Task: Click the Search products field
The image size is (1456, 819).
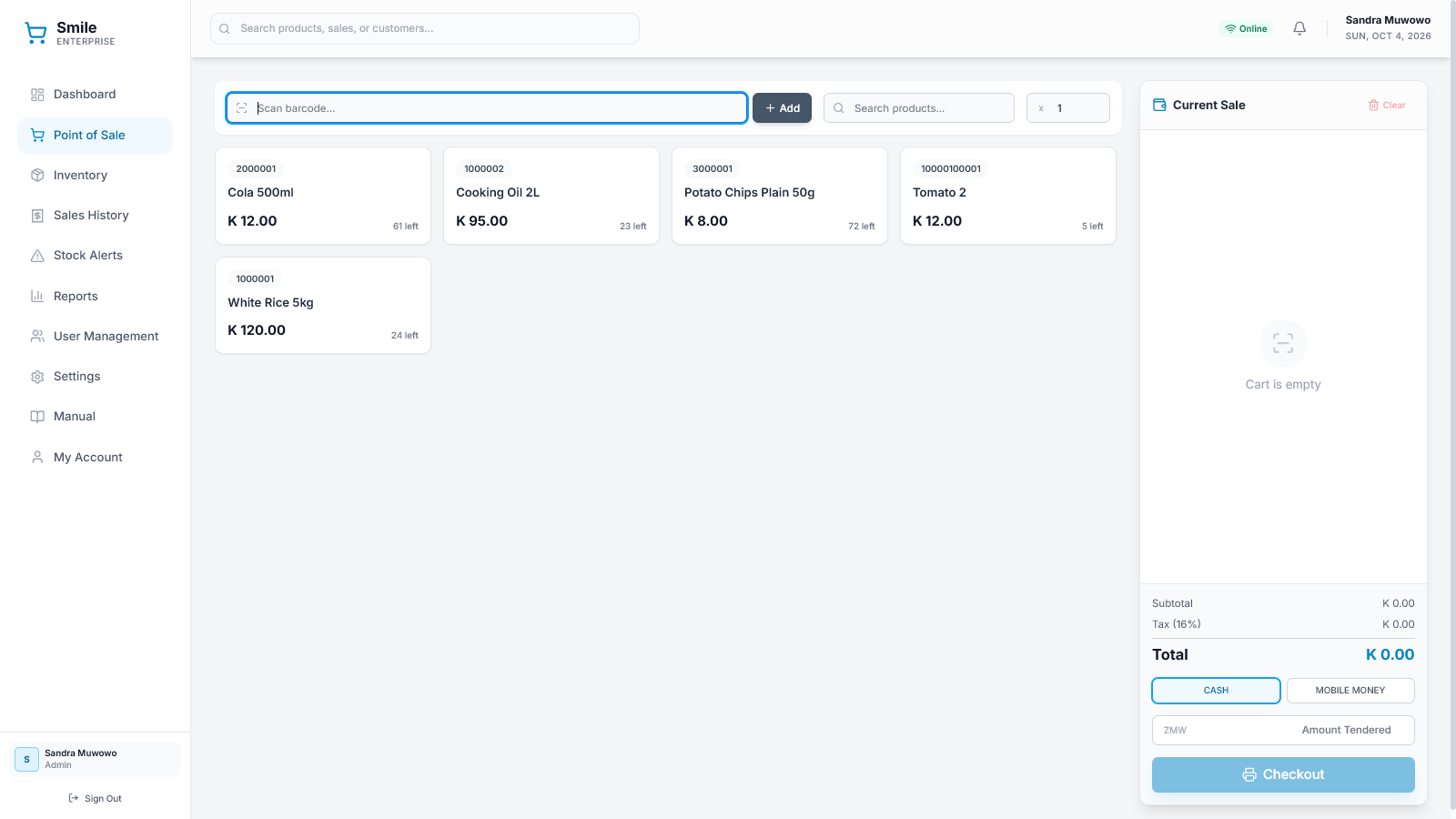Action: pos(919,108)
